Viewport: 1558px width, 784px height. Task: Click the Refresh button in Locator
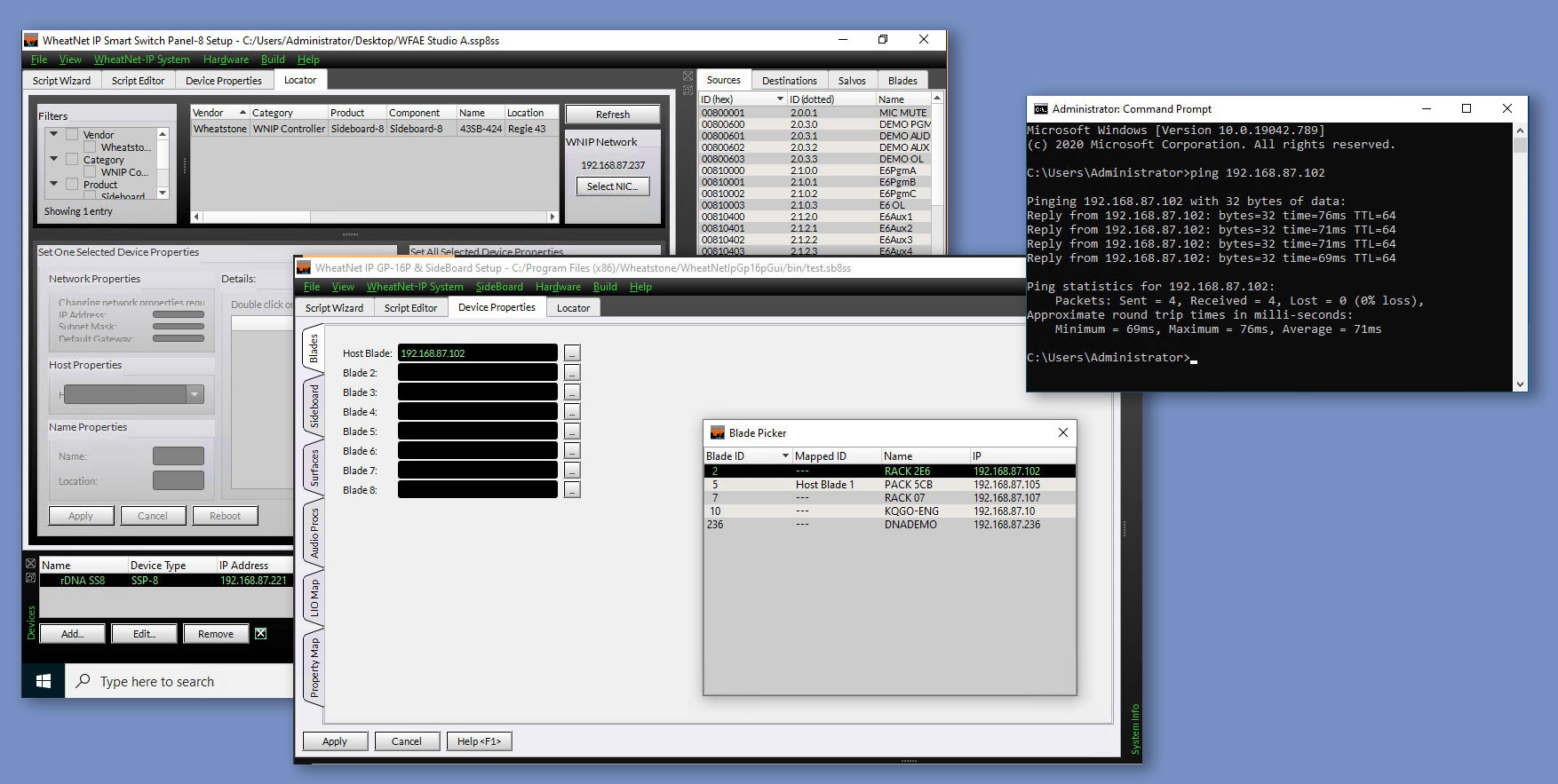point(613,114)
